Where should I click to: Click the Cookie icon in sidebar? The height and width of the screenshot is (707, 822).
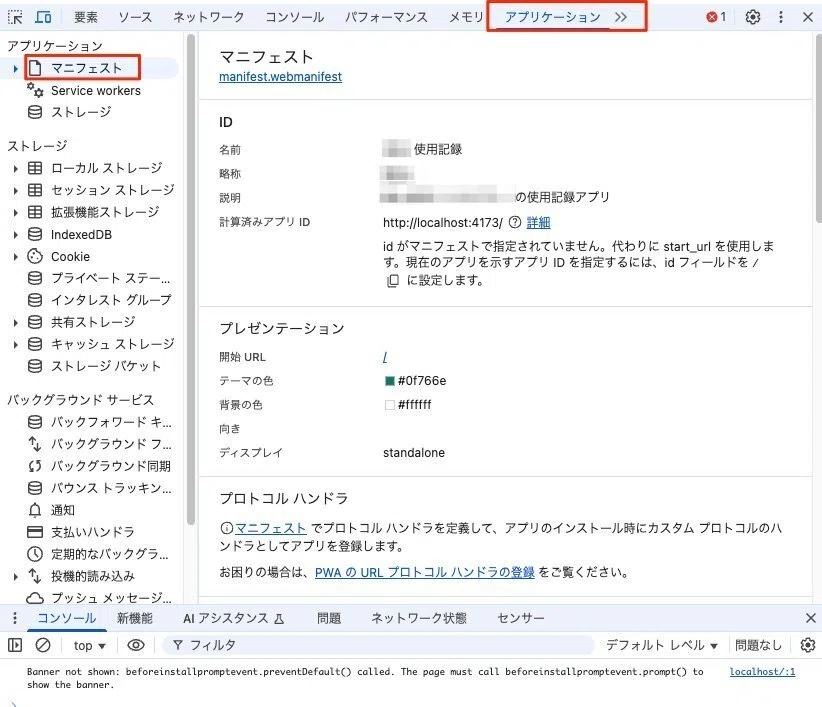(35, 256)
